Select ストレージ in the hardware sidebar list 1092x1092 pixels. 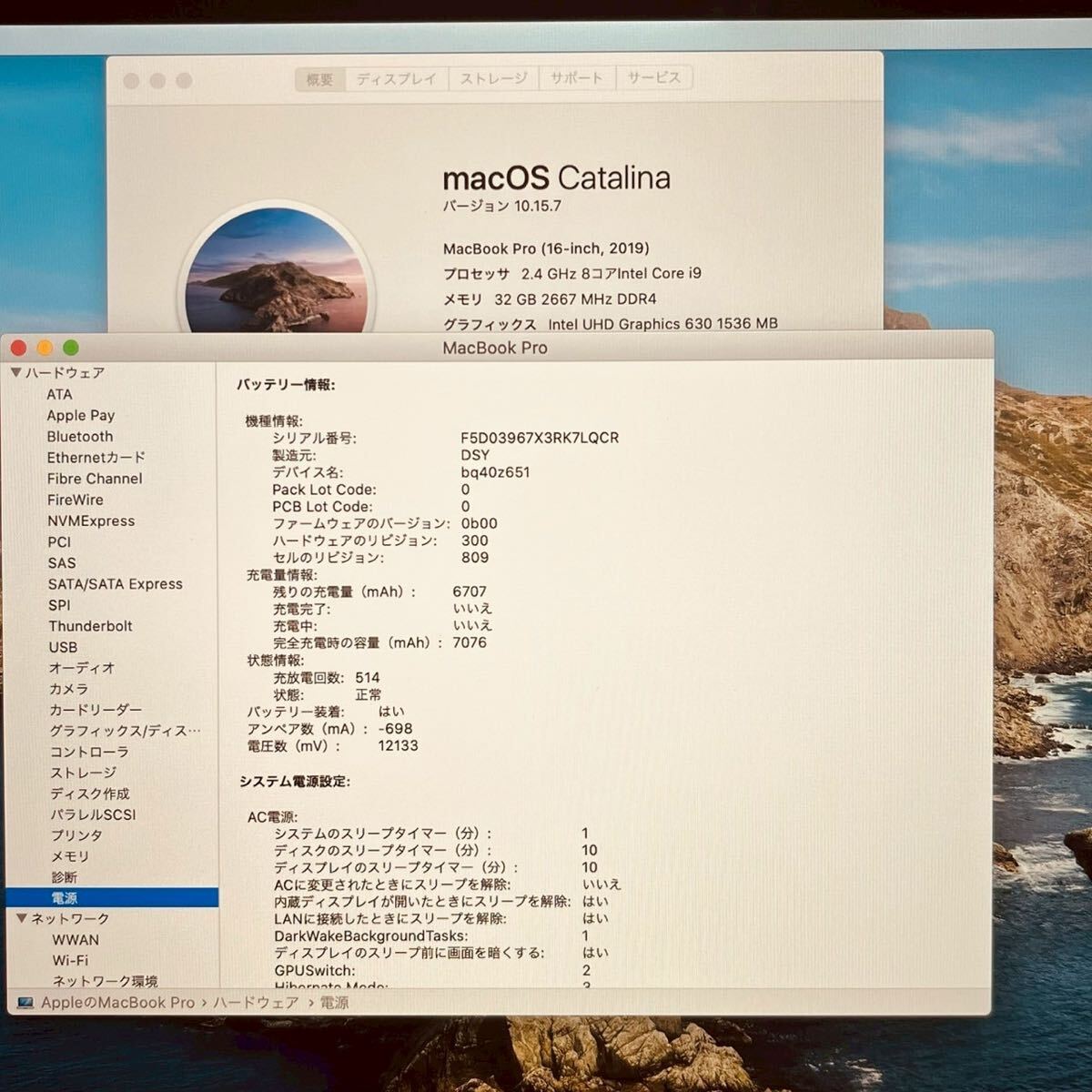(x=84, y=773)
